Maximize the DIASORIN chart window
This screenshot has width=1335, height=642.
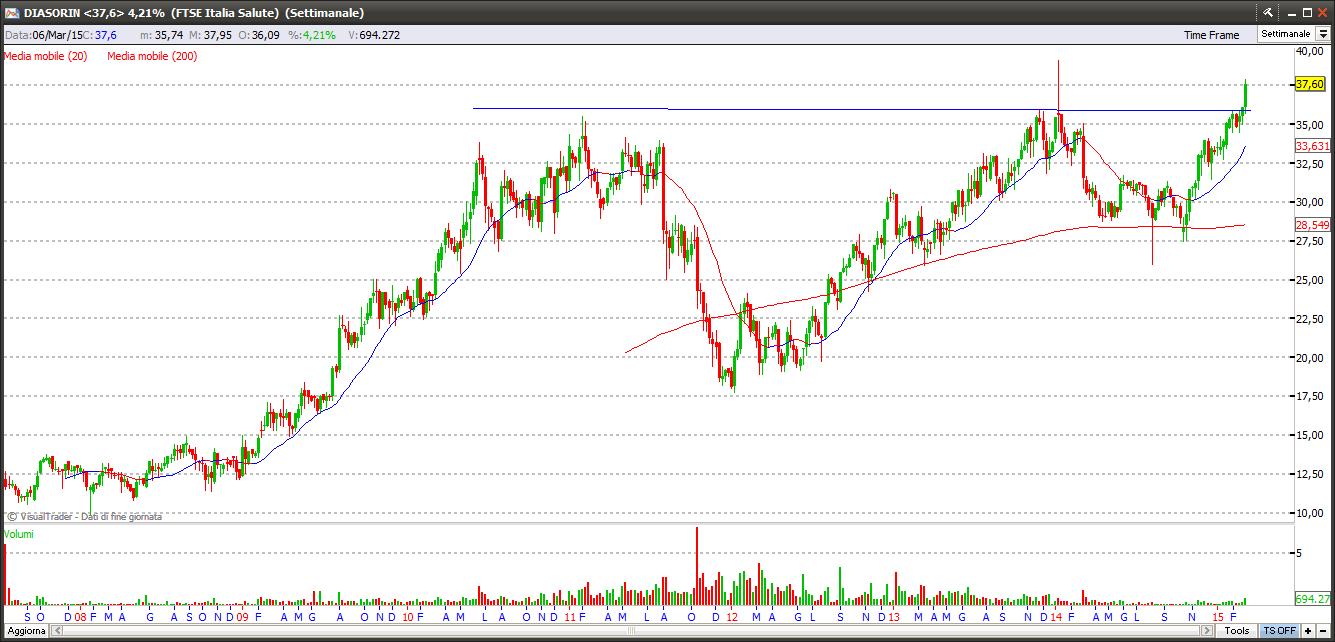(1306, 12)
